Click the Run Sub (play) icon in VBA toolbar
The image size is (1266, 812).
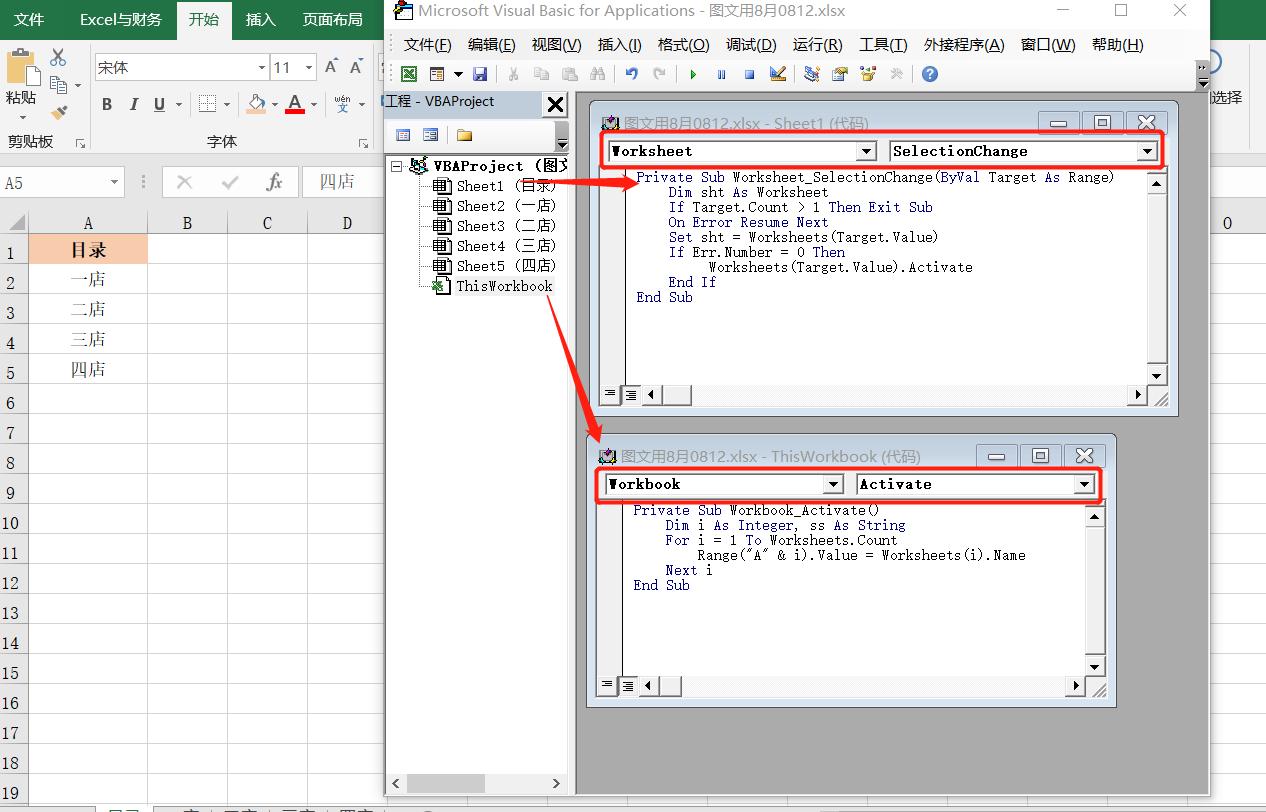(x=693, y=74)
